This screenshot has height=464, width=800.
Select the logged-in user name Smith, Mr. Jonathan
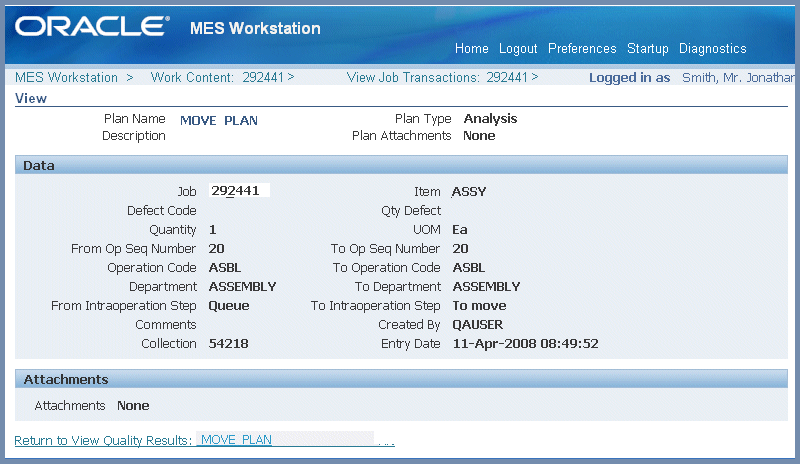coord(738,78)
